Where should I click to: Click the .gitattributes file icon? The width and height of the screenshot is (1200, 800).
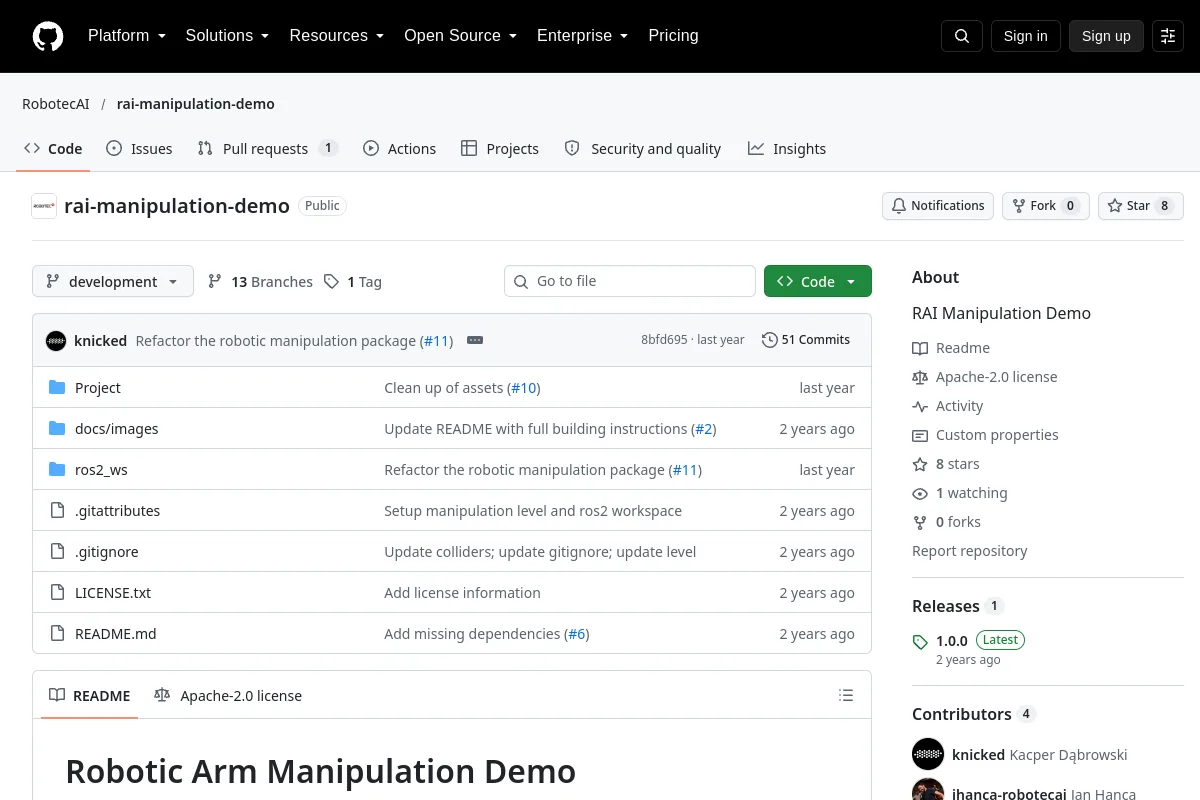(57, 511)
